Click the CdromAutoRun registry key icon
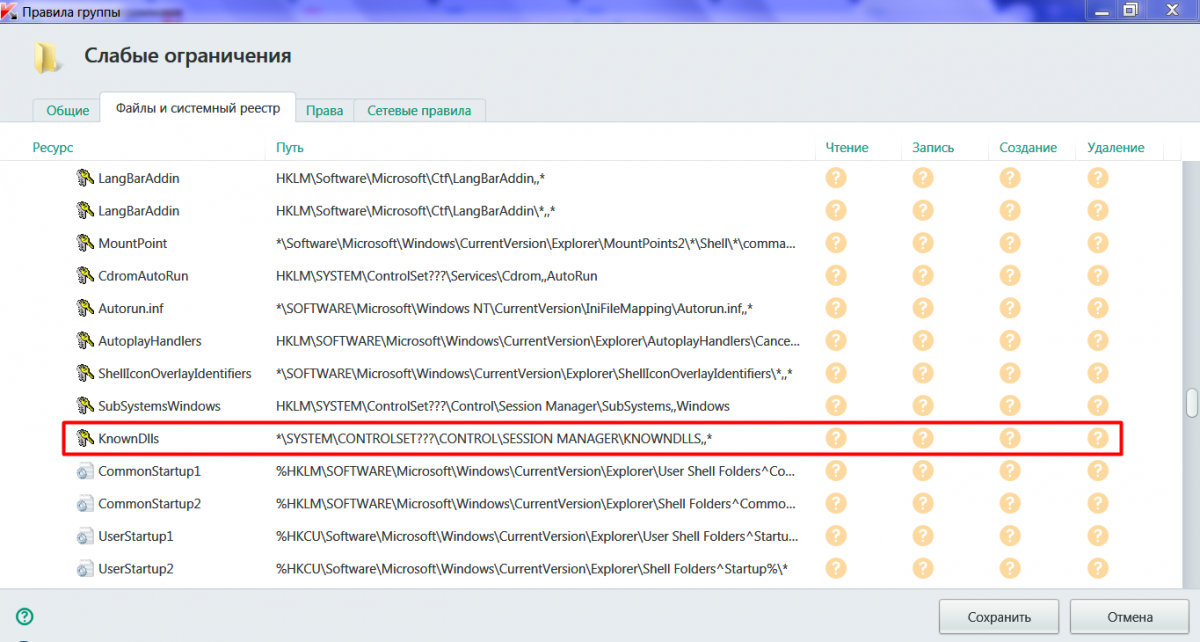Viewport: 1200px width, 642px height. point(85,276)
